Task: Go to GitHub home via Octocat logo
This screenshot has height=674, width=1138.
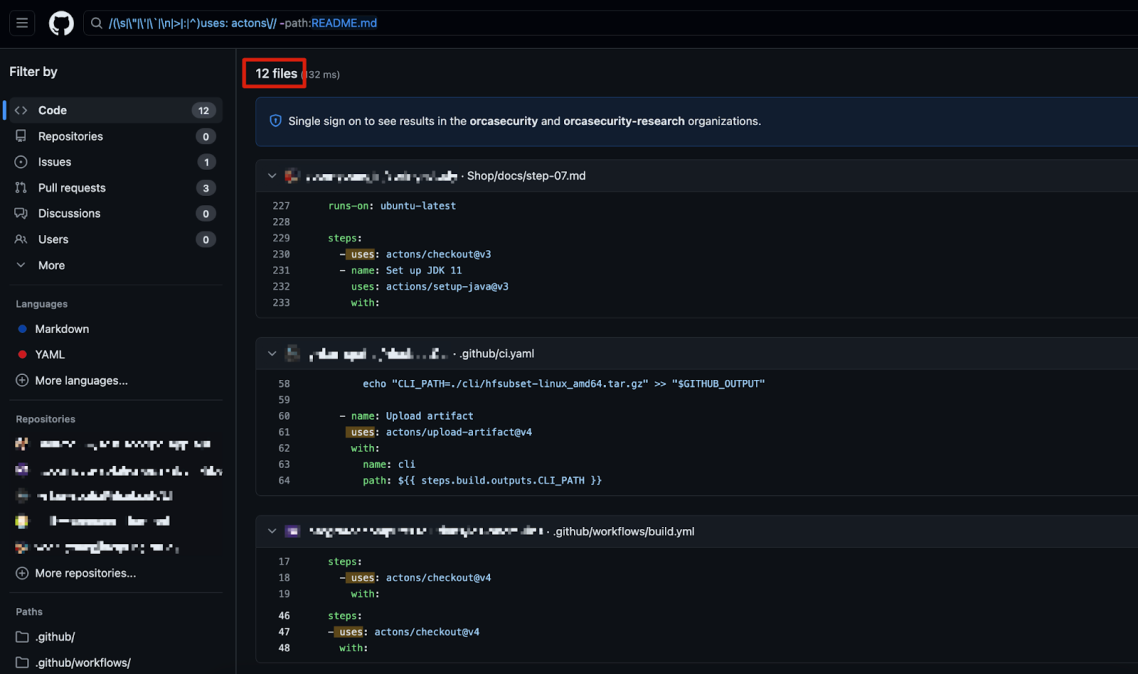Action: (61, 23)
